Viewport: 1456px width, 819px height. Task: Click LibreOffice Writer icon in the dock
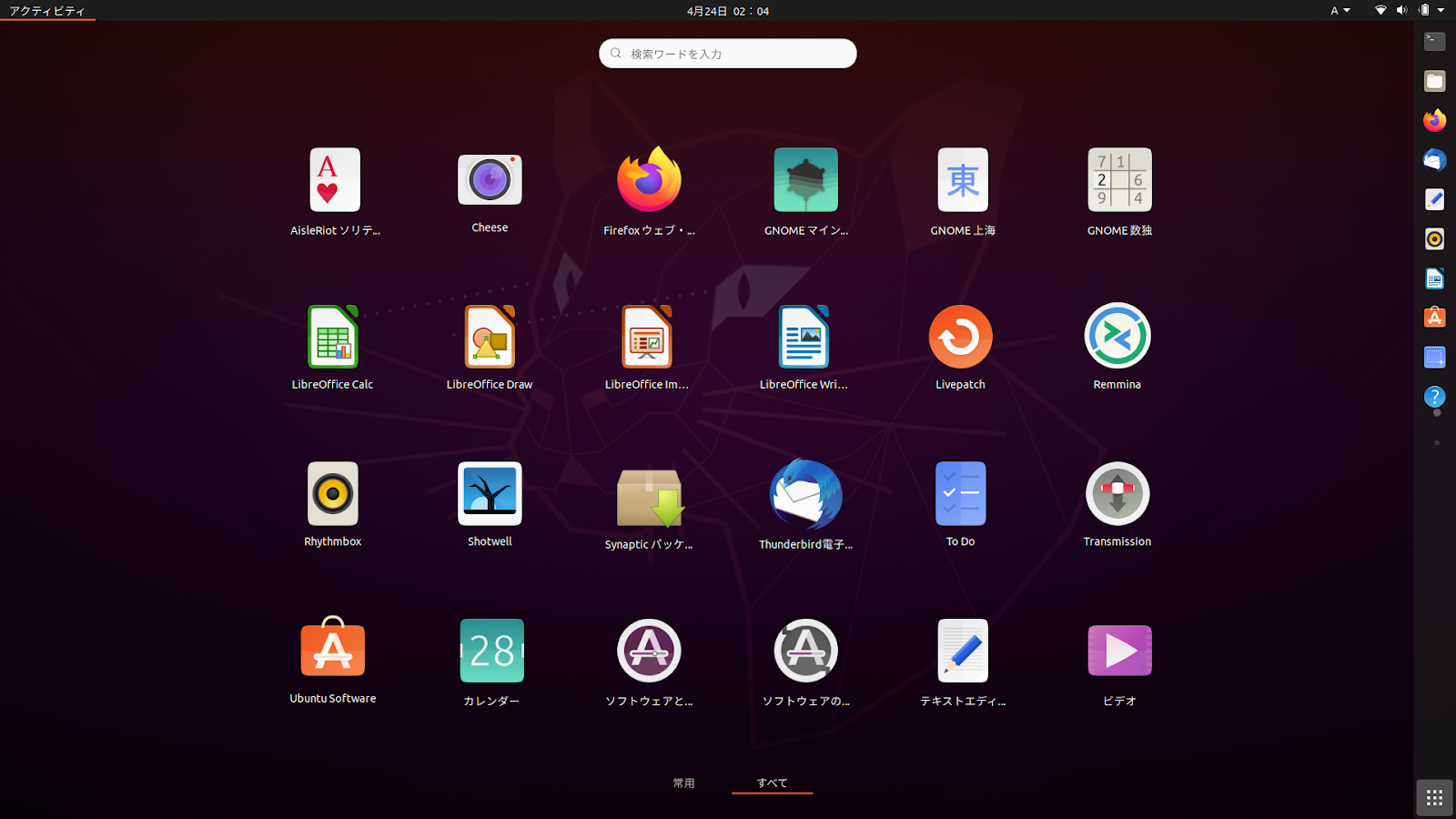[x=1435, y=278]
